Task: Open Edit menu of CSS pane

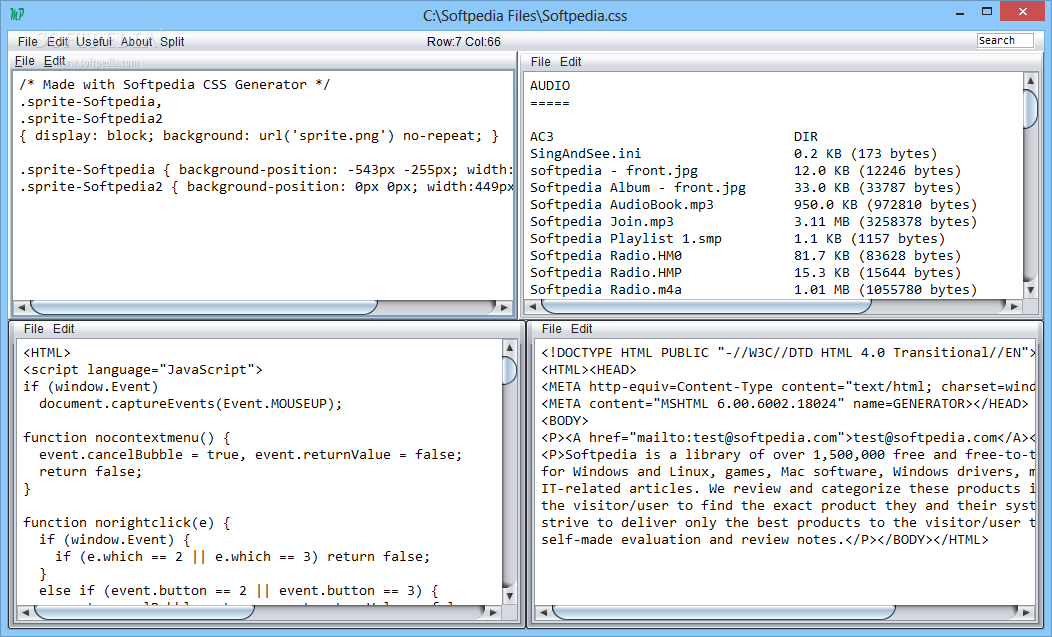Action: pyautogui.click(x=54, y=61)
